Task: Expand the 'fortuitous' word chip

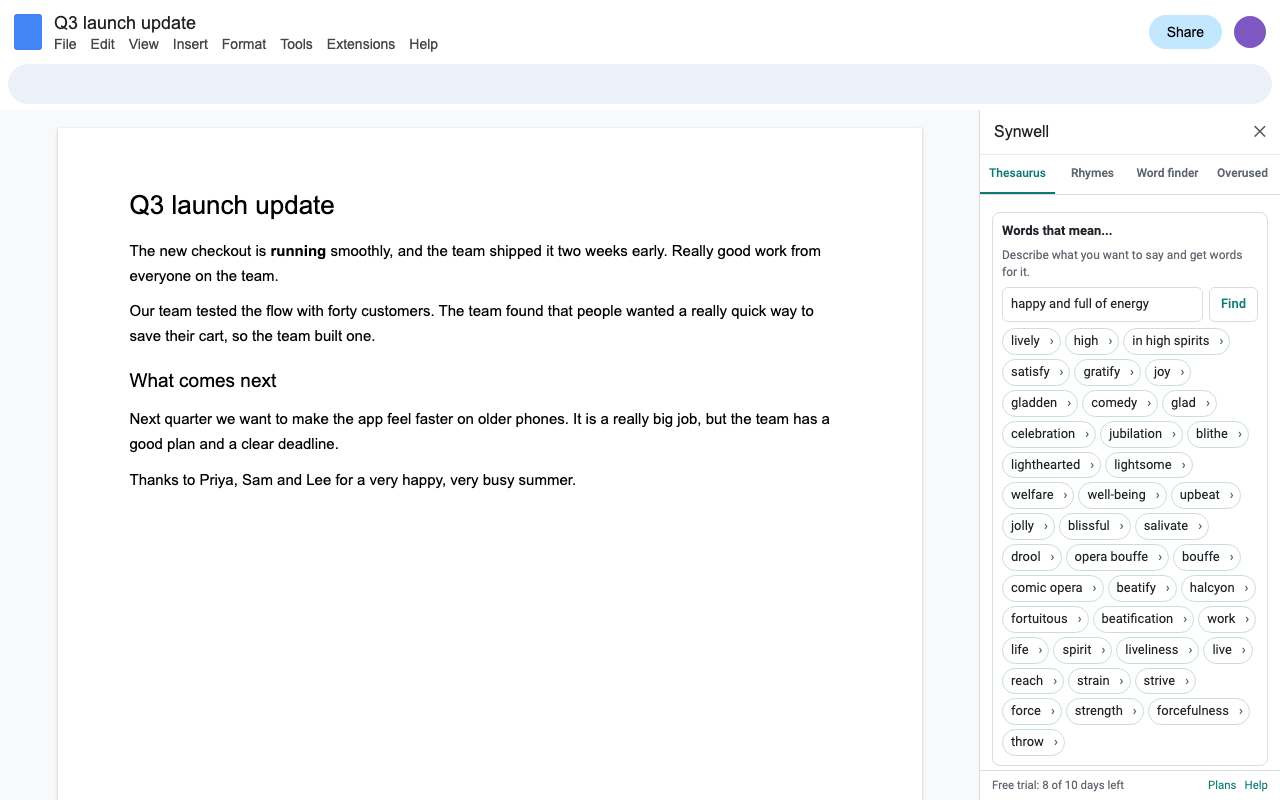Action: tap(1045, 619)
